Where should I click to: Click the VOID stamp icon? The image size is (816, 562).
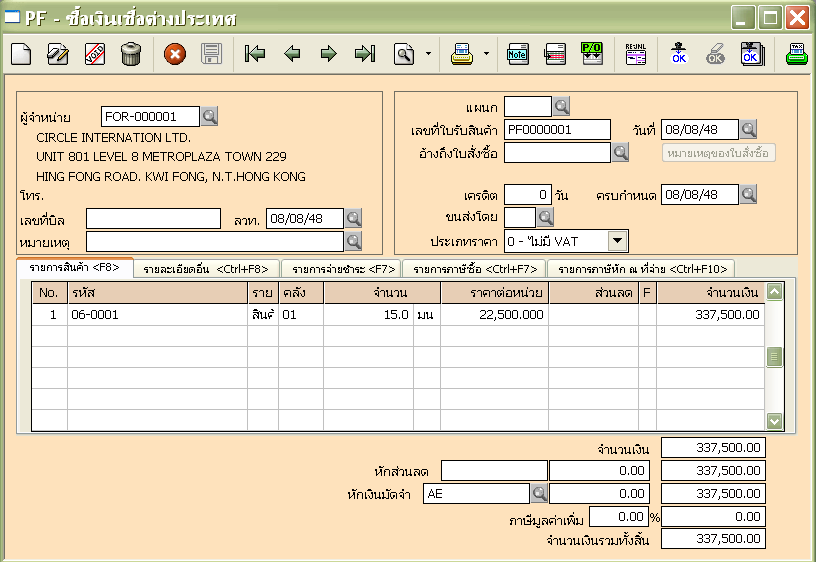point(95,54)
